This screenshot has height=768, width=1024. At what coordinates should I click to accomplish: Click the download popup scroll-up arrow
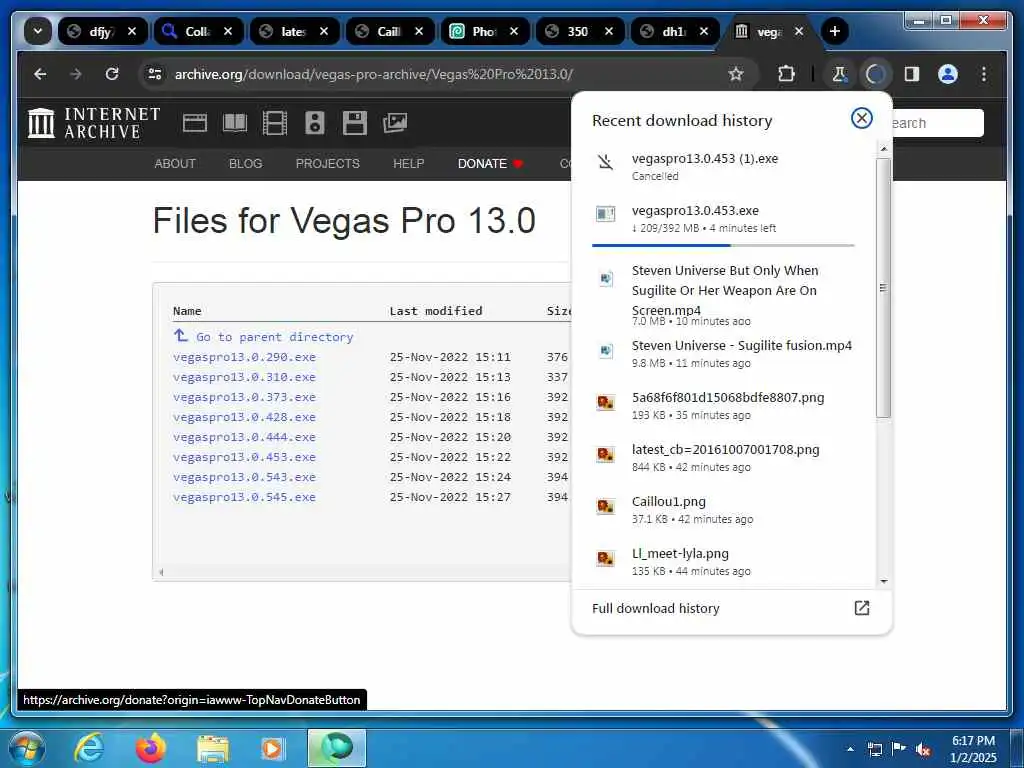coord(884,150)
